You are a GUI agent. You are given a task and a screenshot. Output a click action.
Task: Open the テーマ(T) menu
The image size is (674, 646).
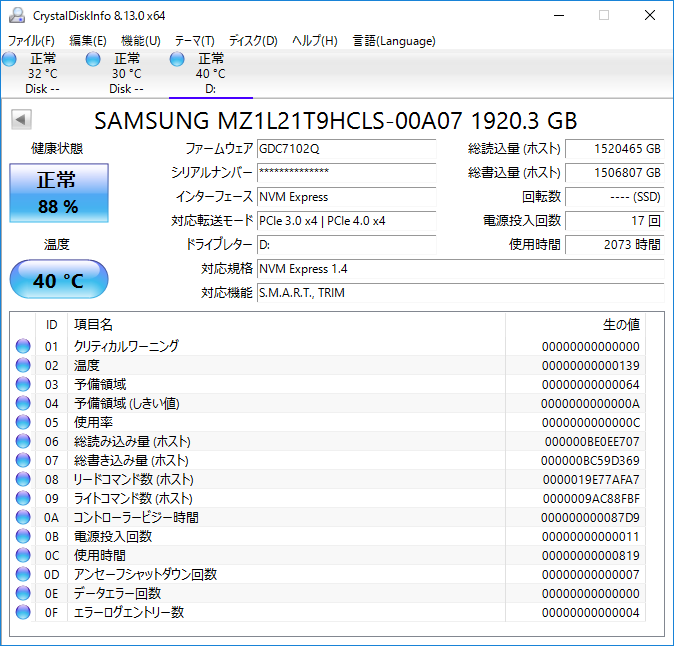coord(194,41)
